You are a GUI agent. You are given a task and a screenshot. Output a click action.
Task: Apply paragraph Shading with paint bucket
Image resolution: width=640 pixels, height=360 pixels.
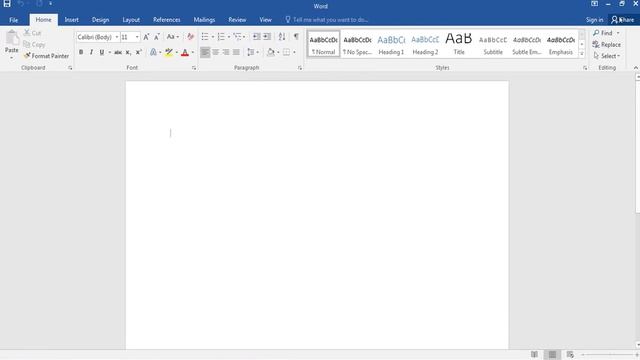[271, 52]
